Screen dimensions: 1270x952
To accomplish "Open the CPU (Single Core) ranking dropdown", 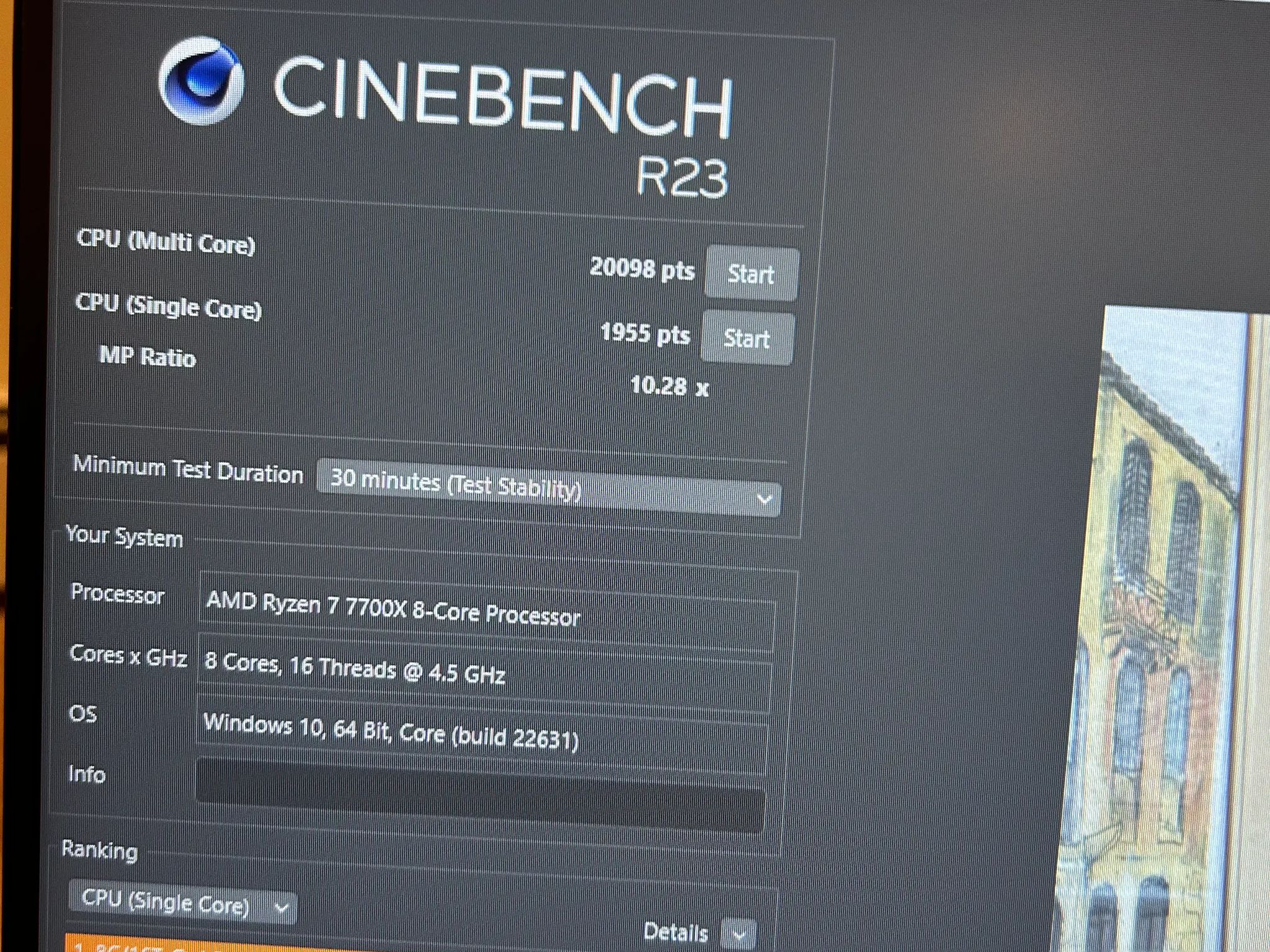I will pos(182,902).
